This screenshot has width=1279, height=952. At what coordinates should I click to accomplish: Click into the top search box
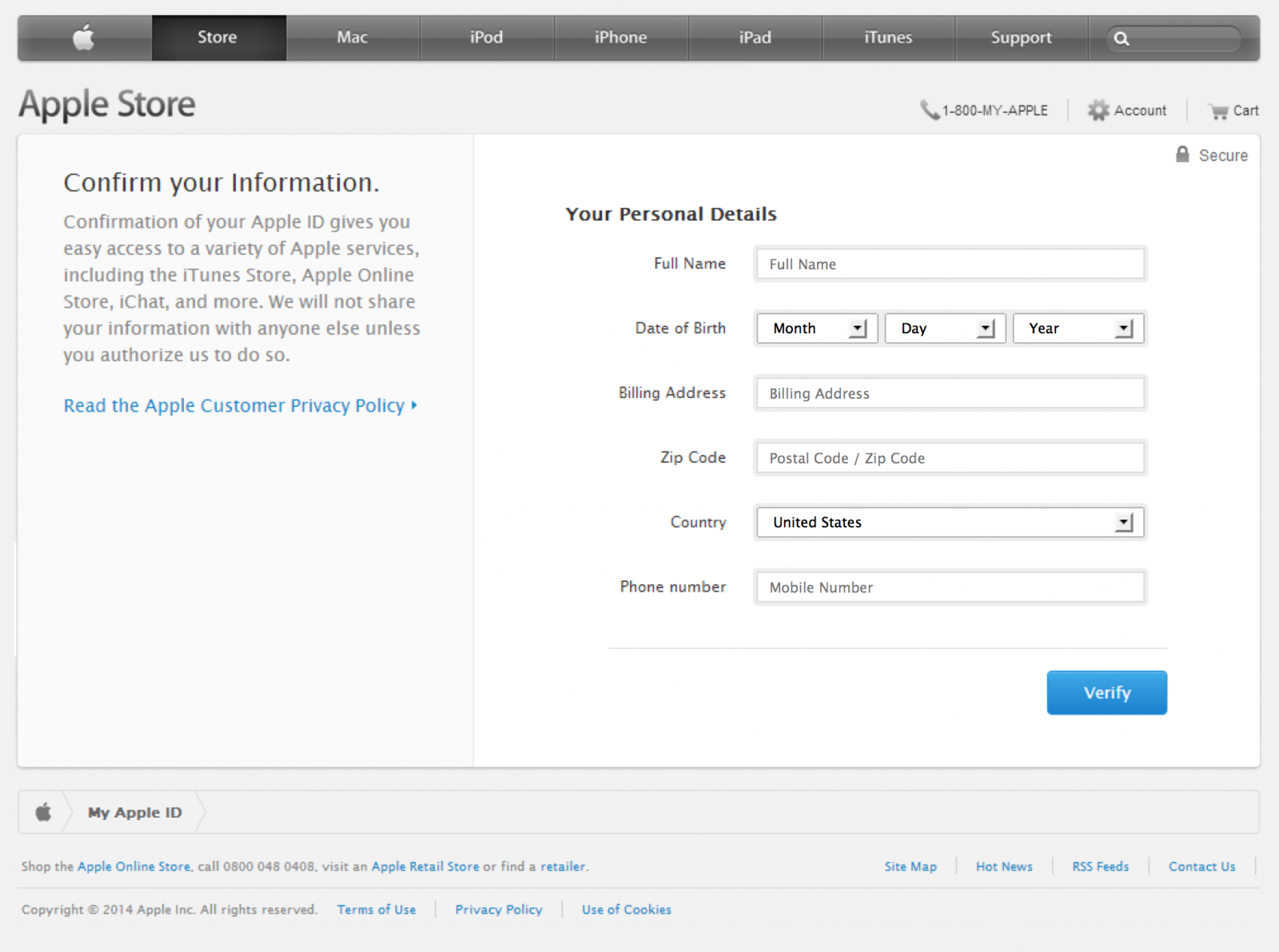click(1173, 38)
